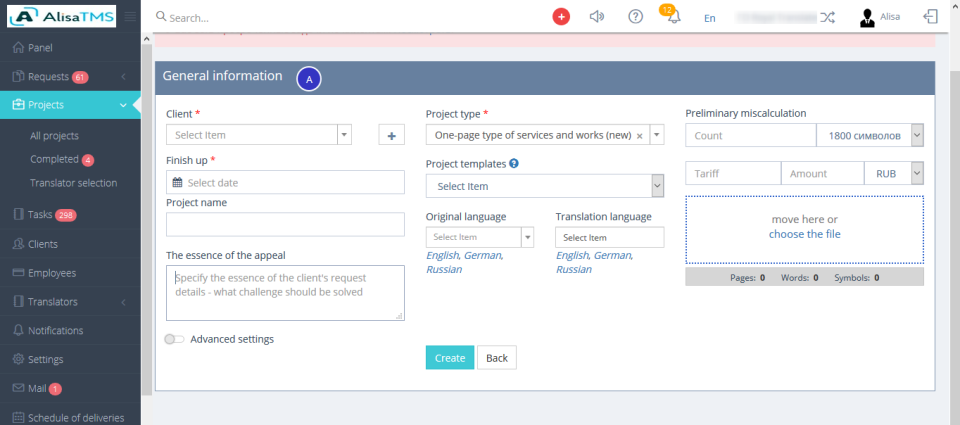The height and width of the screenshot is (425, 960).
Task: Open Mail in the sidebar
Action: click(x=70, y=388)
